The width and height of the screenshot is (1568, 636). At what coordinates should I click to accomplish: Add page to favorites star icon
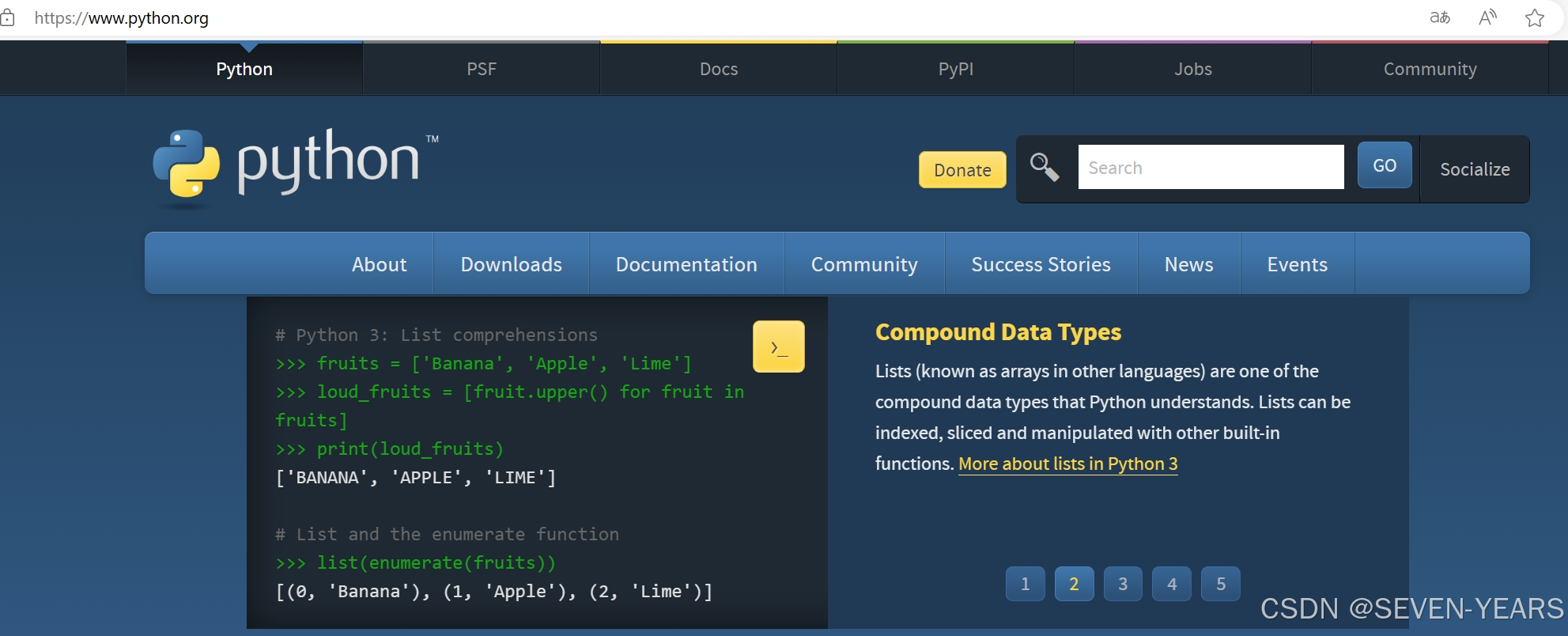coord(1535,17)
